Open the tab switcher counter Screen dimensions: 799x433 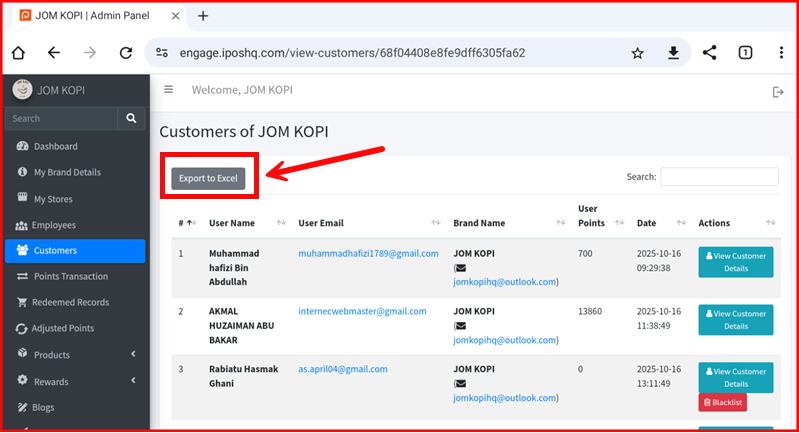[745, 53]
